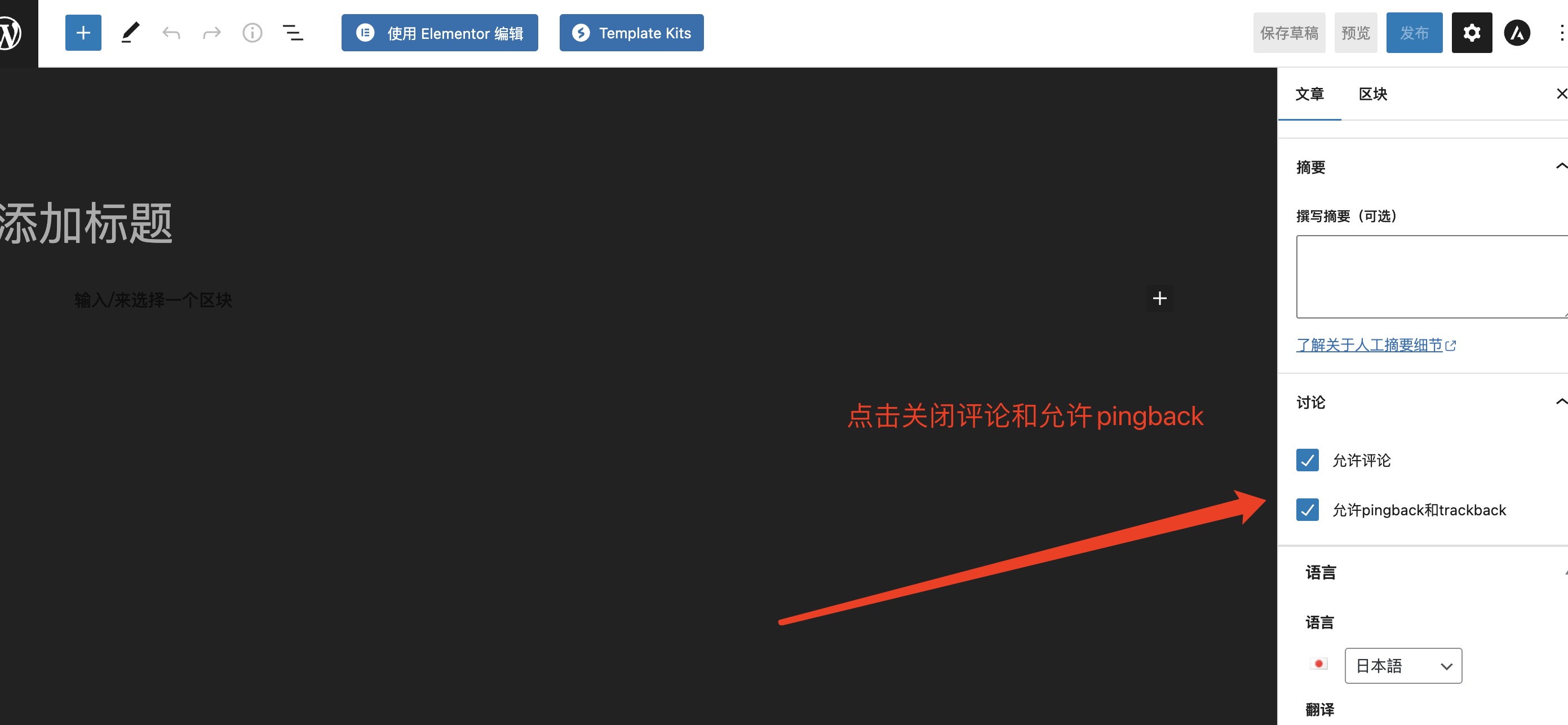The height and width of the screenshot is (725, 1568).
Task: Open the Astra settings icon
Action: [x=1517, y=33]
